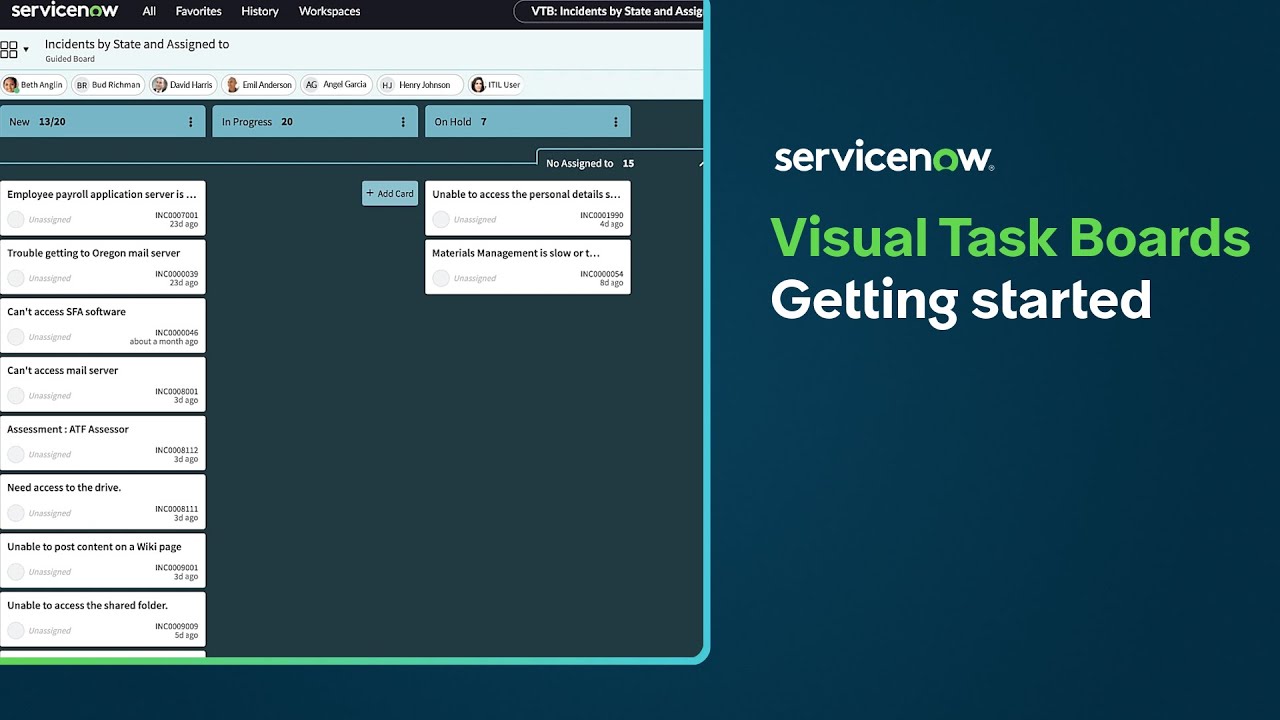Click incident number INC0000054

(x=602, y=274)
